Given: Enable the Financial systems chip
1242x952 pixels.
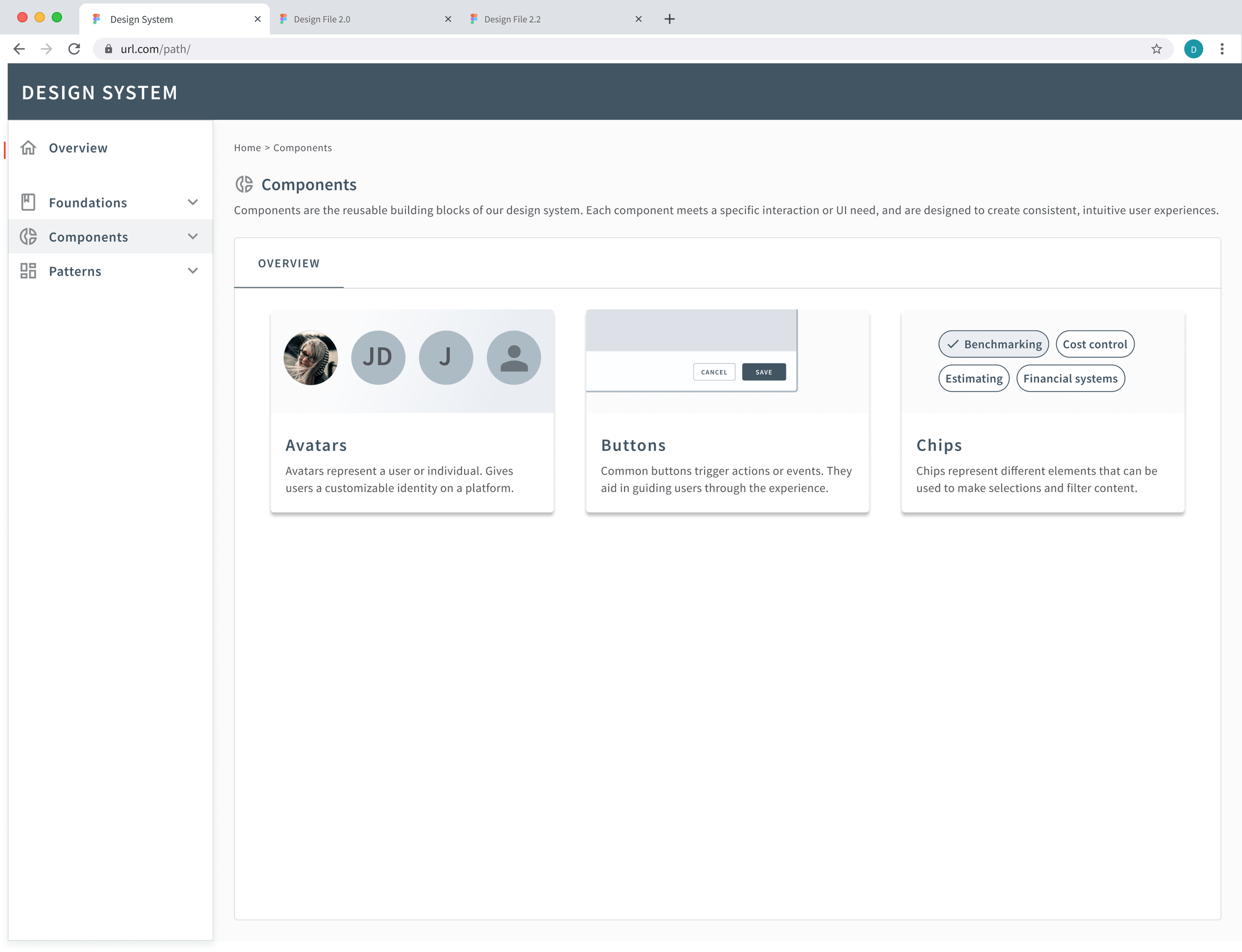Looking at the screenshot, I should (x=1070, y=378).
